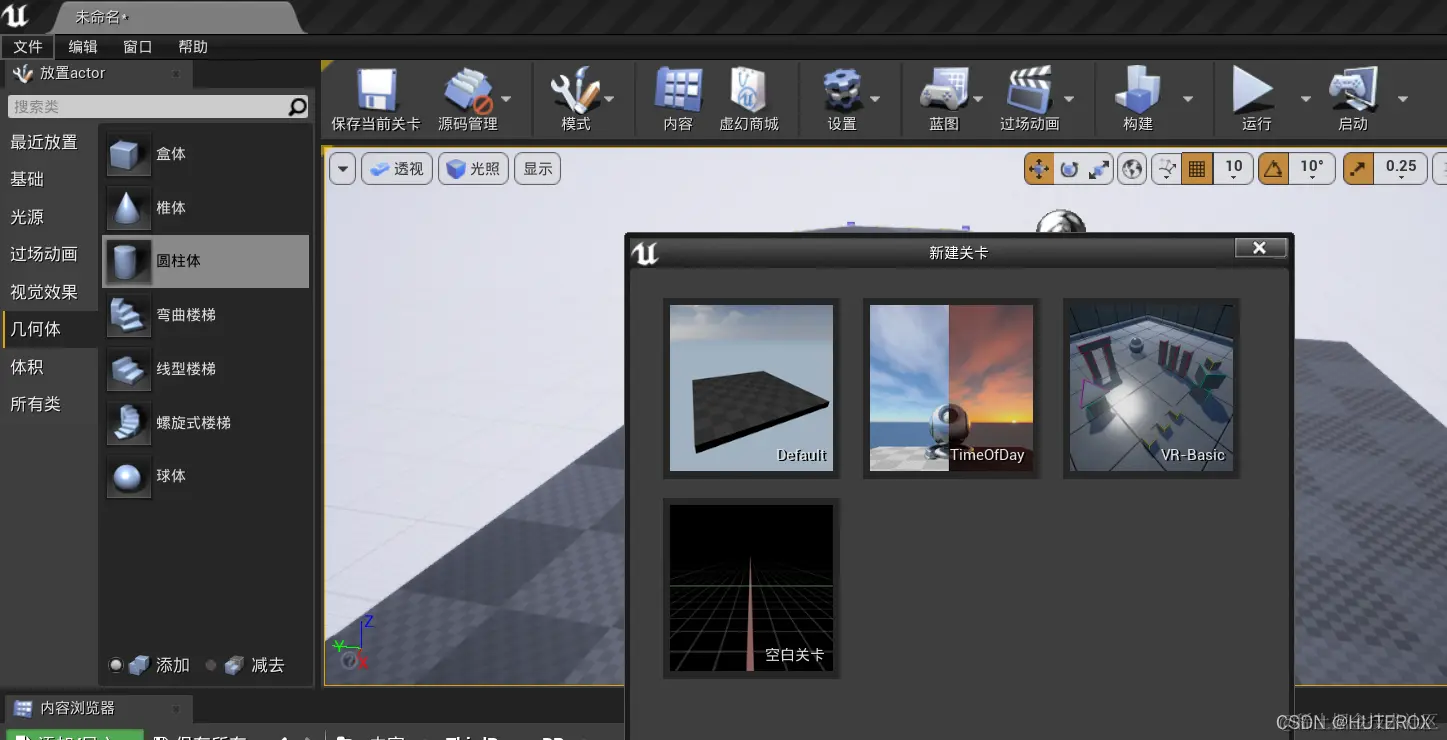Toggle surface snapping icon in viewport
The image size is (1447, 740).
1166,169
